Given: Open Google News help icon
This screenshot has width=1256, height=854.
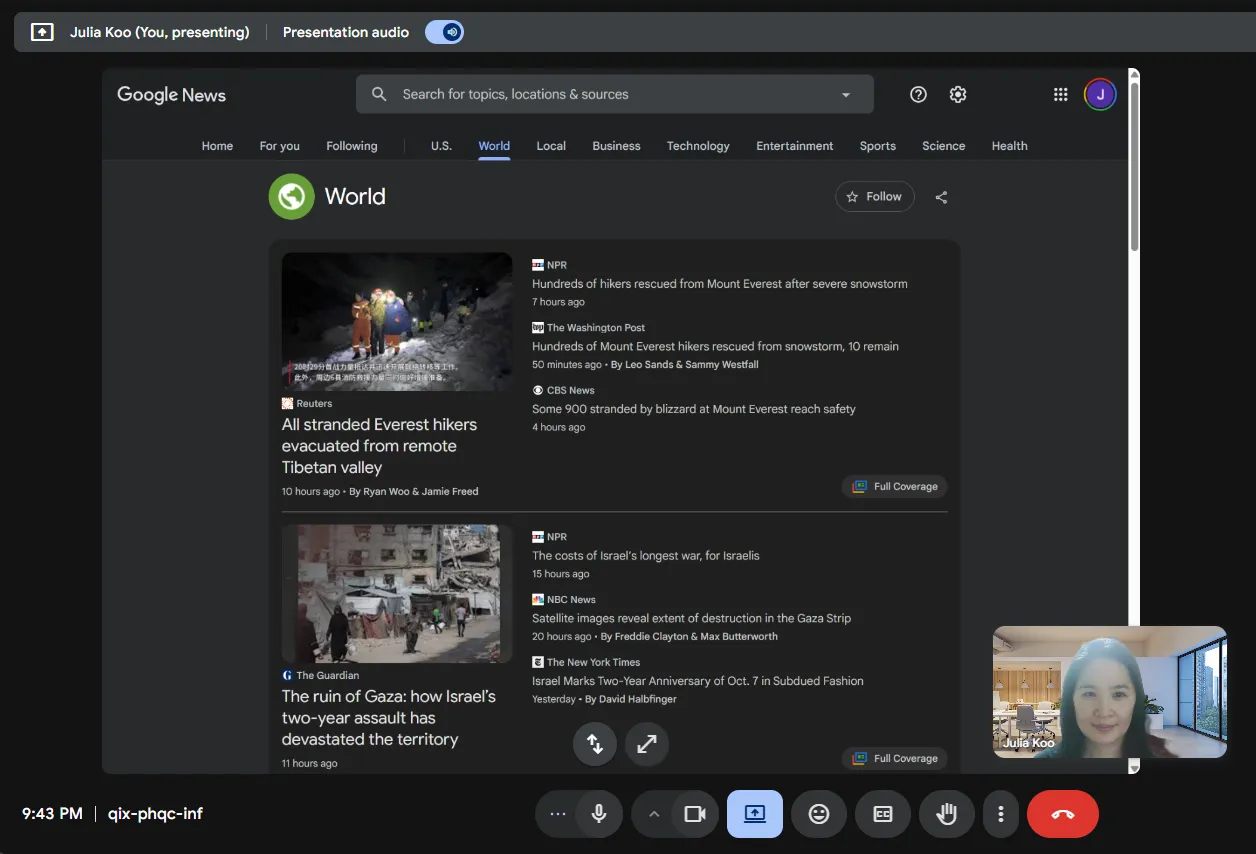Looking at the screenshot, I should [918, 94].
